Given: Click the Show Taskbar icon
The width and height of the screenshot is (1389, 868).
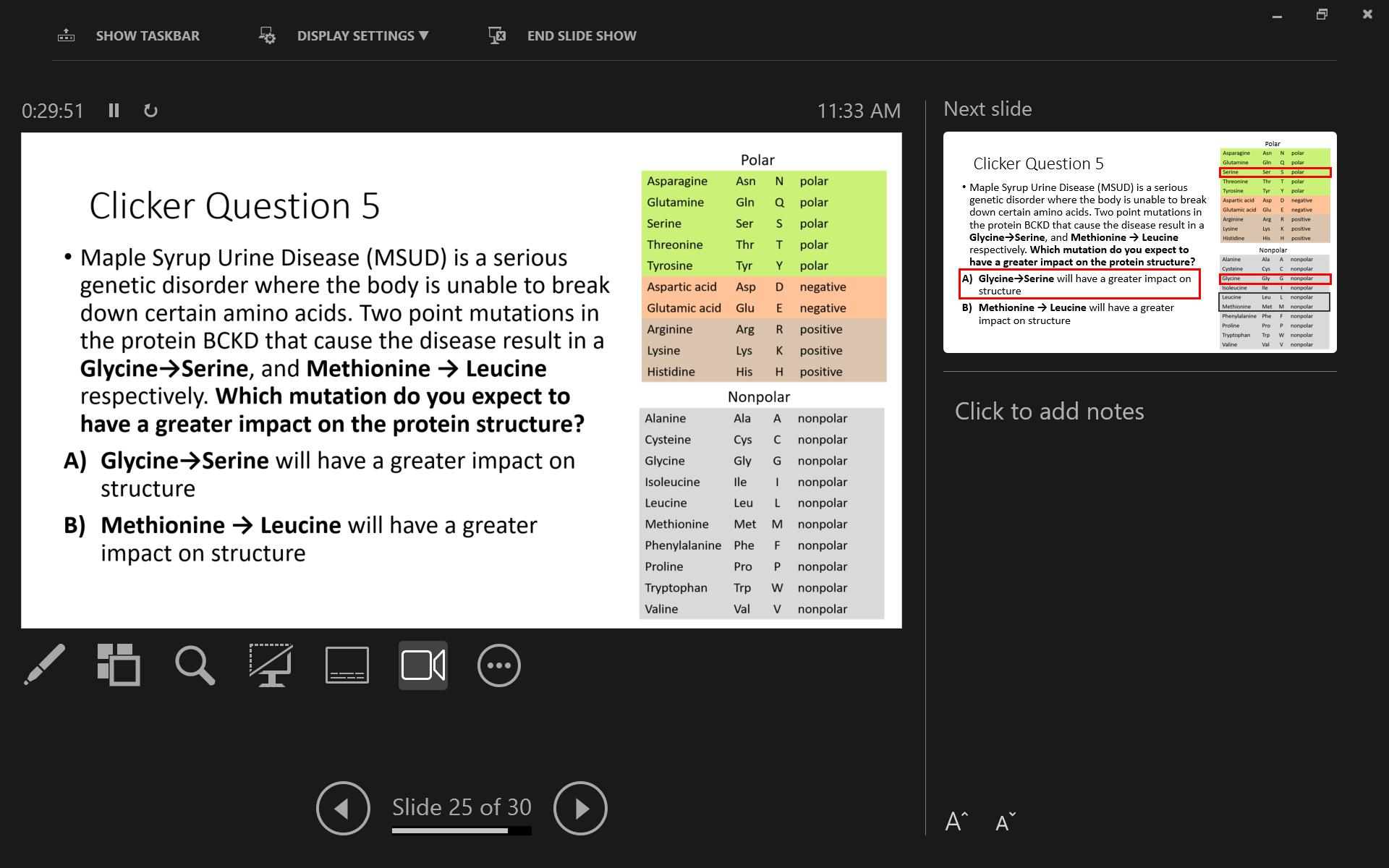Looking at the screenshot, I should pos(67,35).
